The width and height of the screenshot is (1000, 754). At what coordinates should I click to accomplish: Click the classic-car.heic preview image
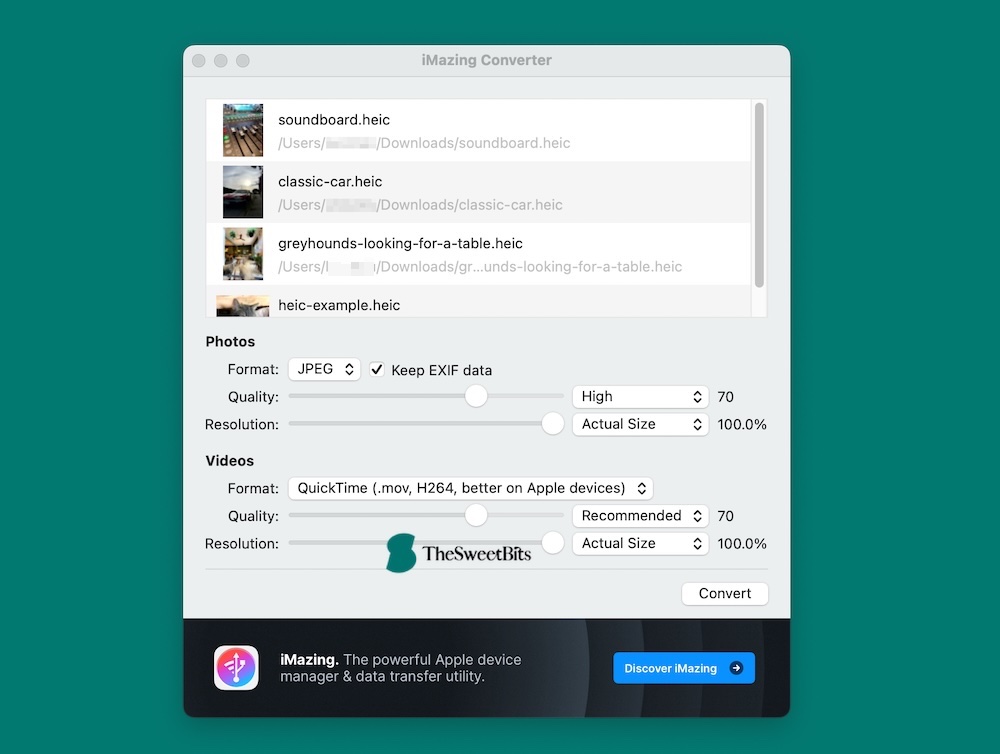[242, 192]
